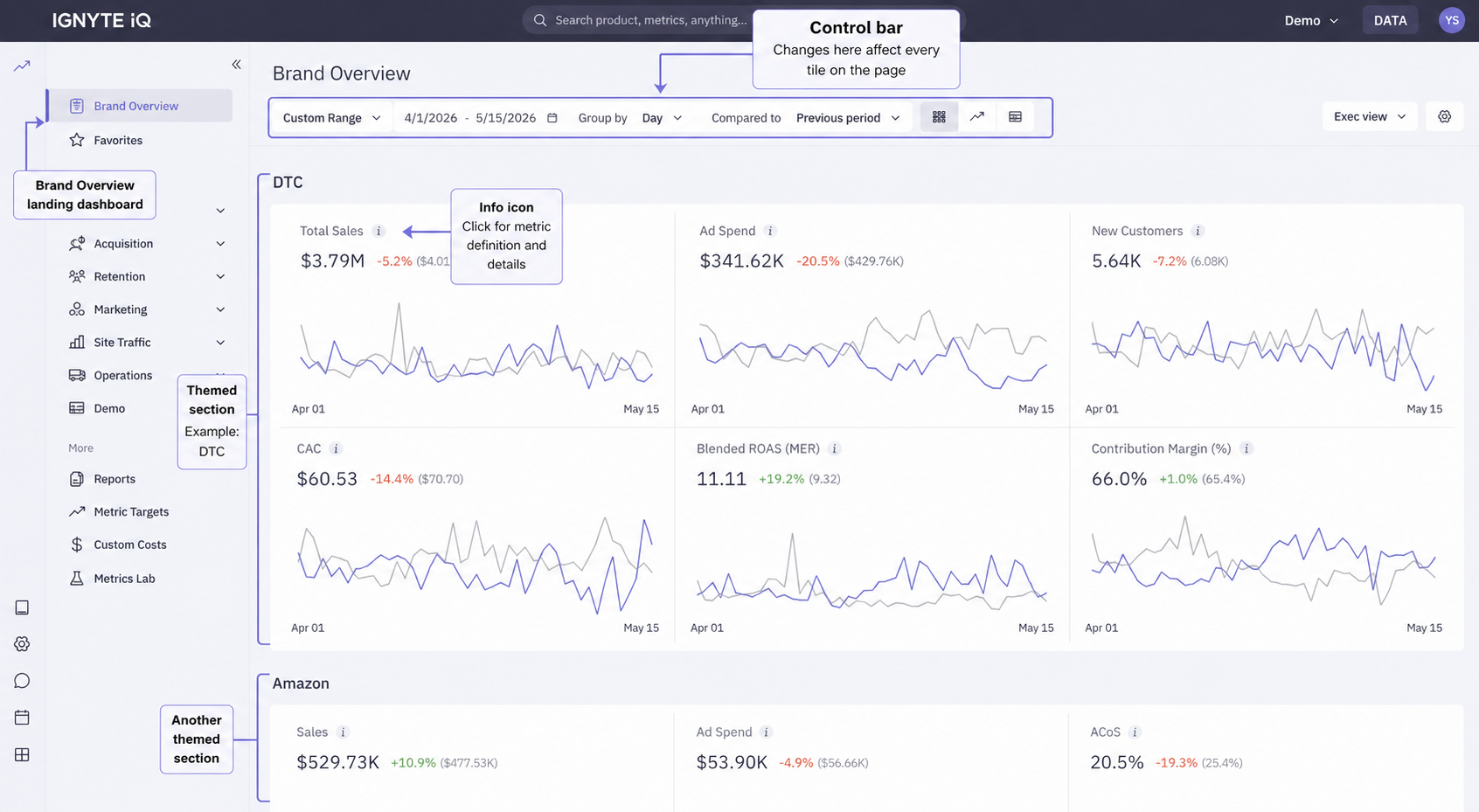Image resolution: width=1479 pixels, height=812 pixels.
Task: Click the IGNYTE iQ logo
Action: (101, 20)
